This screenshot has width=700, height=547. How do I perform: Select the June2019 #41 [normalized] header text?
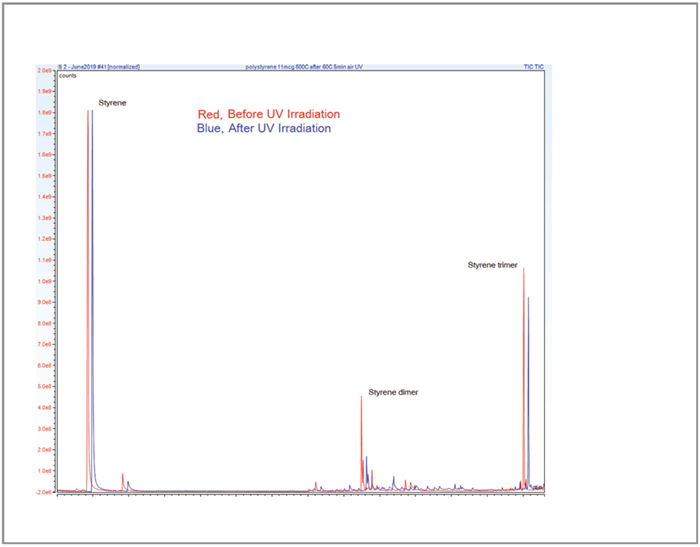[x=100, y=67]
